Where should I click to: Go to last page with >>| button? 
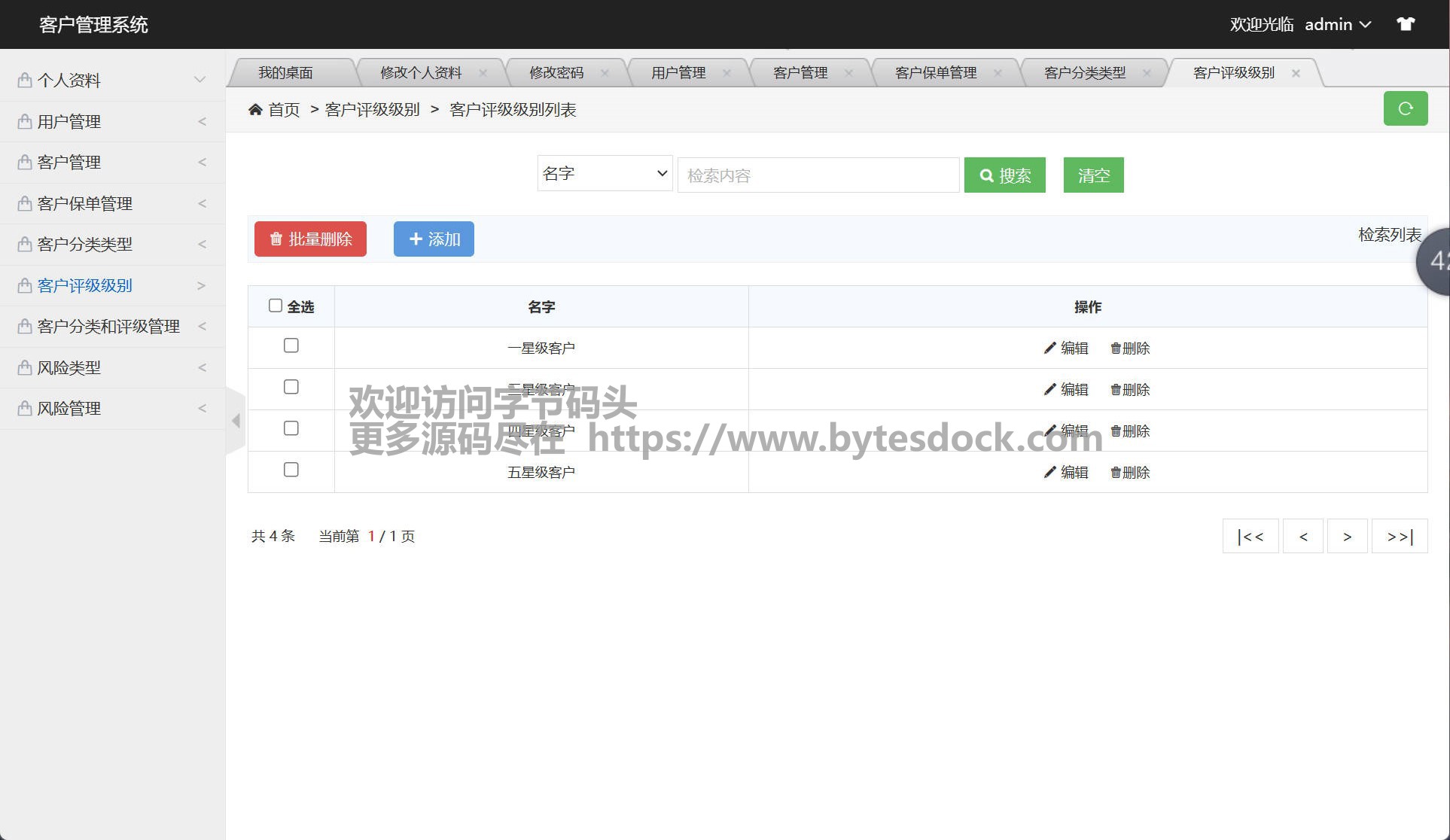pos(1399,536)
